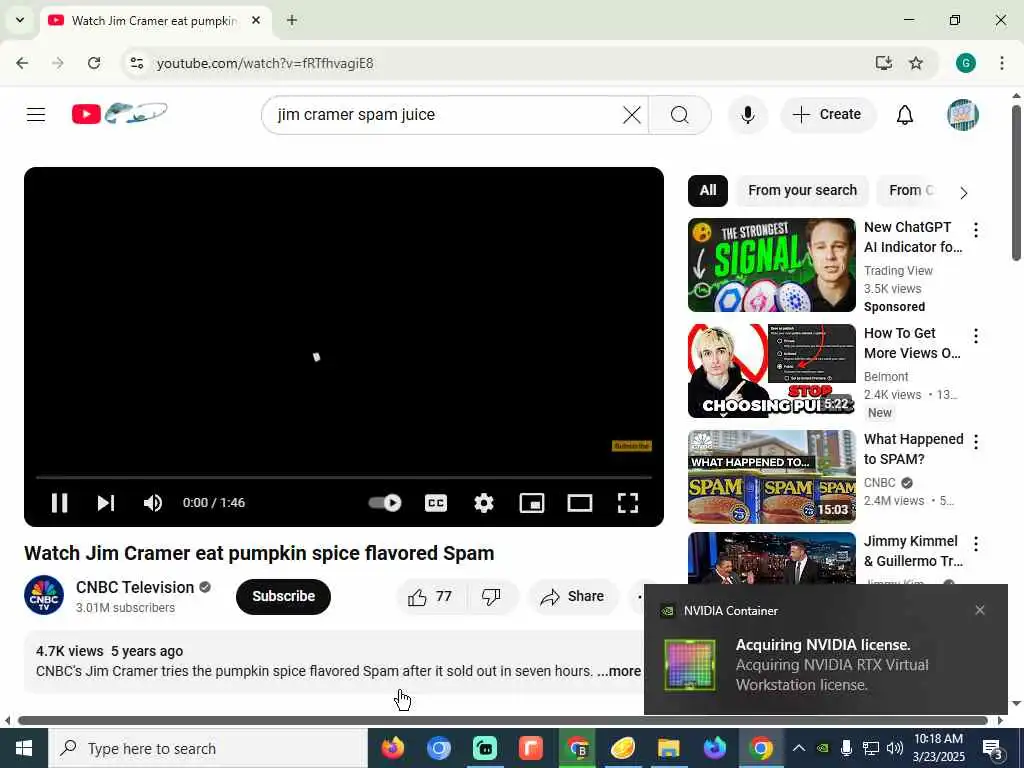Open The Strongest Signal thumbnail
The image size is (1024, 768).
pos(771,265)
